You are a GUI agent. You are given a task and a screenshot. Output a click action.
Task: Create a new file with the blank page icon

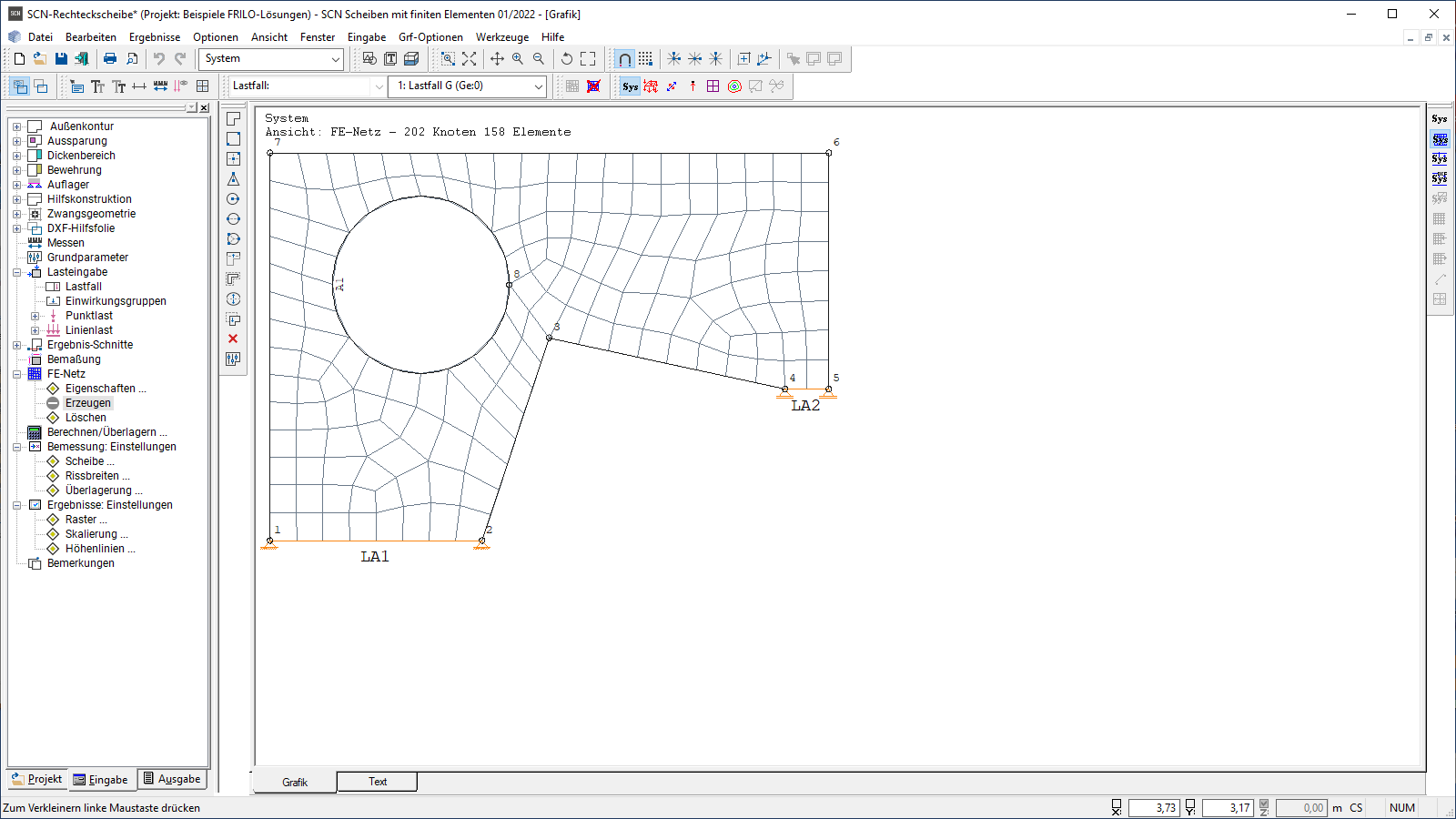coord(19,58)
